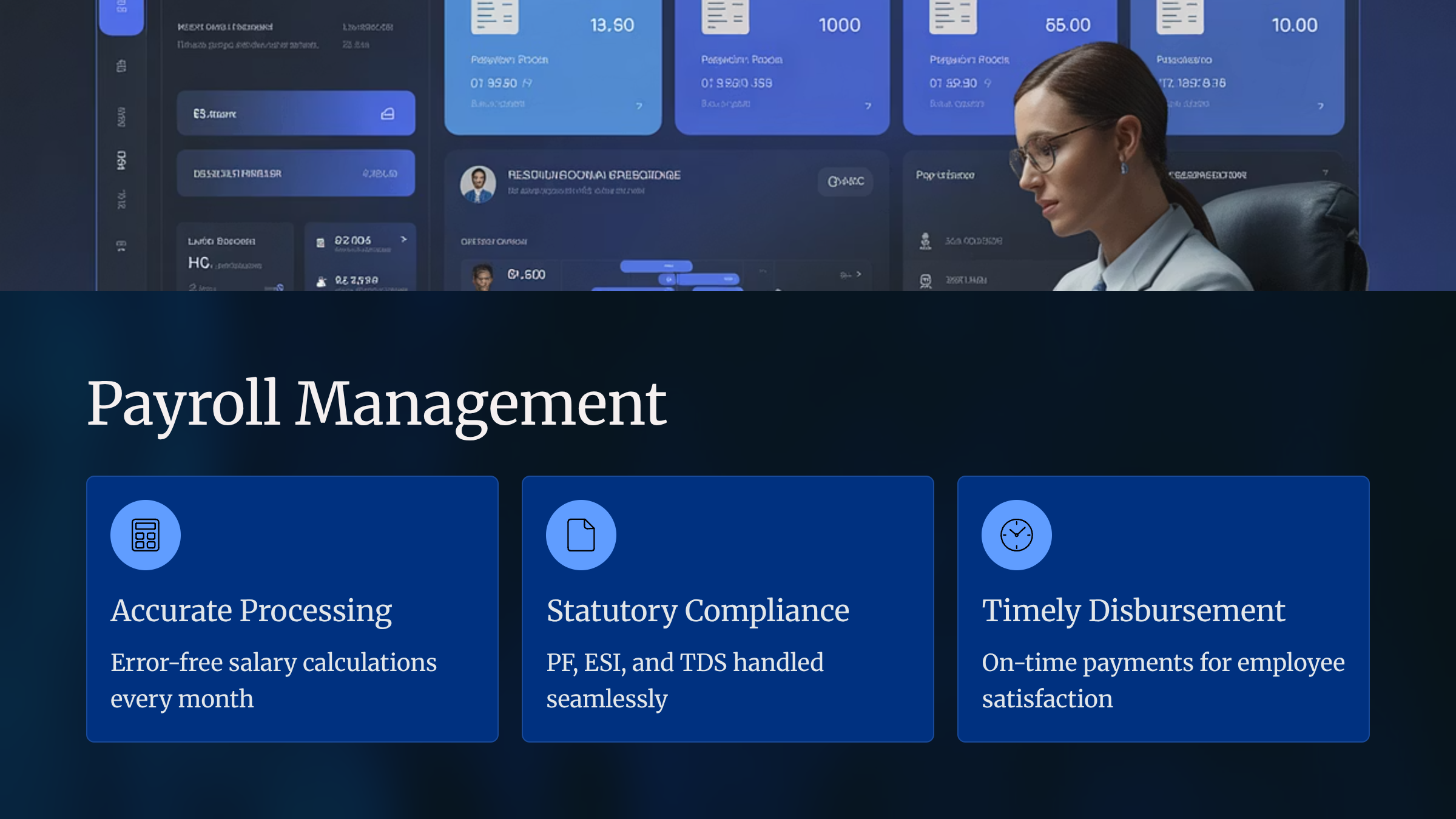Click the calculator icon in Accurate Processing card
The height and width of the screenshot is (819, 1456).
[146, 535]
